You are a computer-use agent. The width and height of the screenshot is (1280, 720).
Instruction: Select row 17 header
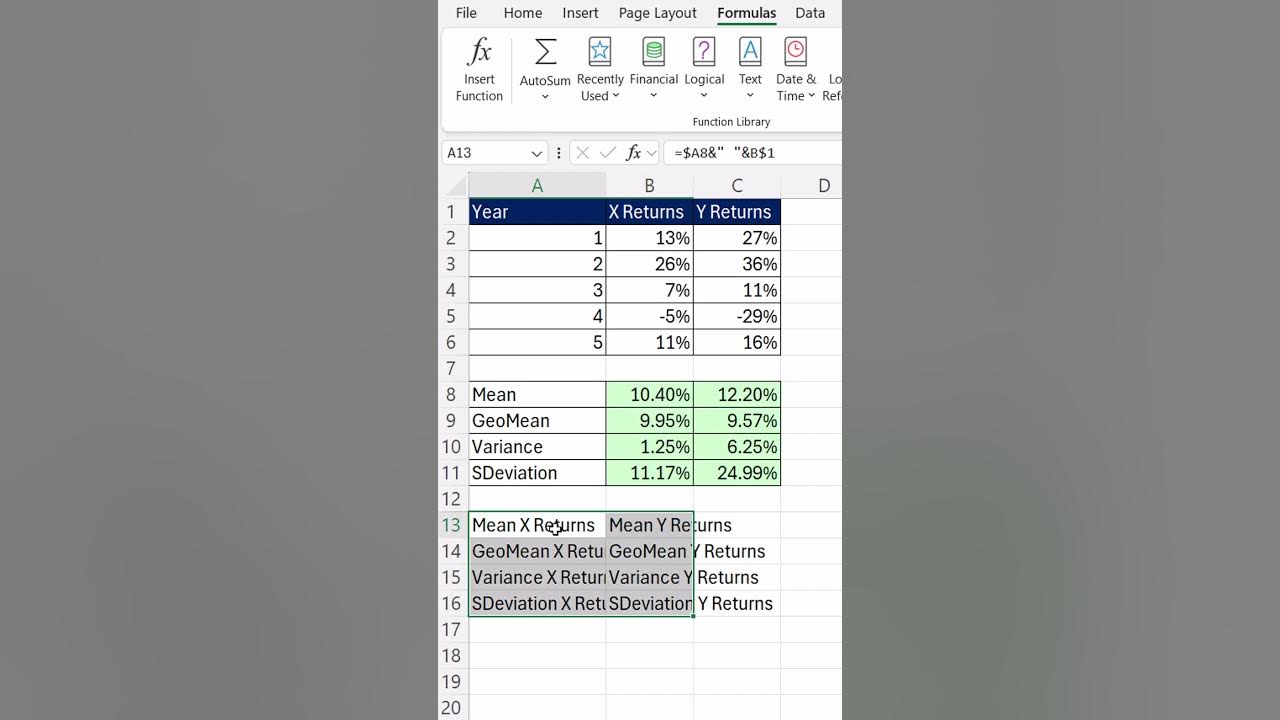point(453,629)
